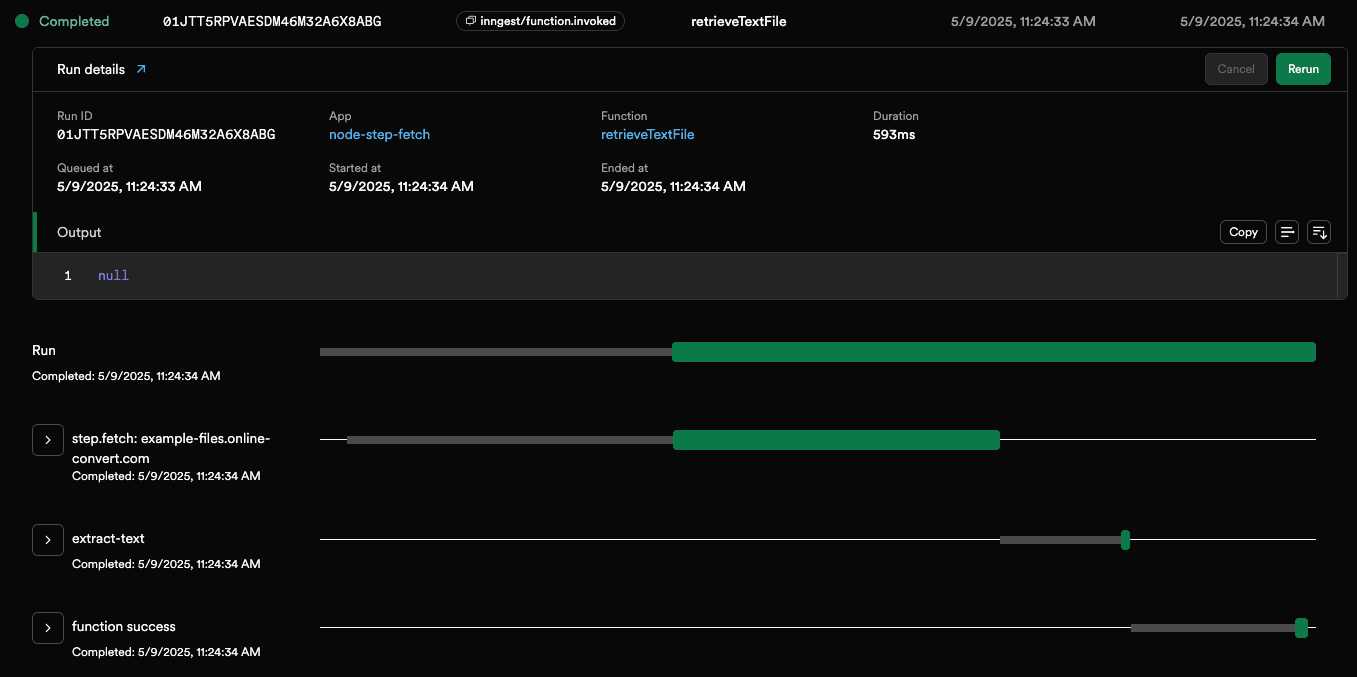The image size is (1357, 677).
Task: Click the green Completed status dot
Action: pyautogui.click(x=21, y=20)
